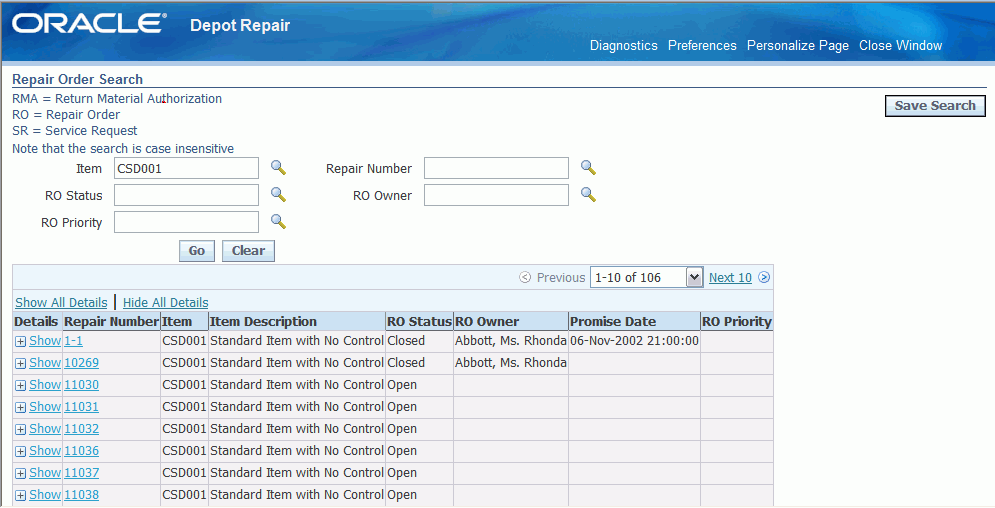Click the Show link for repair 11032
The image size is (995, 508).
tap(45, 429)
